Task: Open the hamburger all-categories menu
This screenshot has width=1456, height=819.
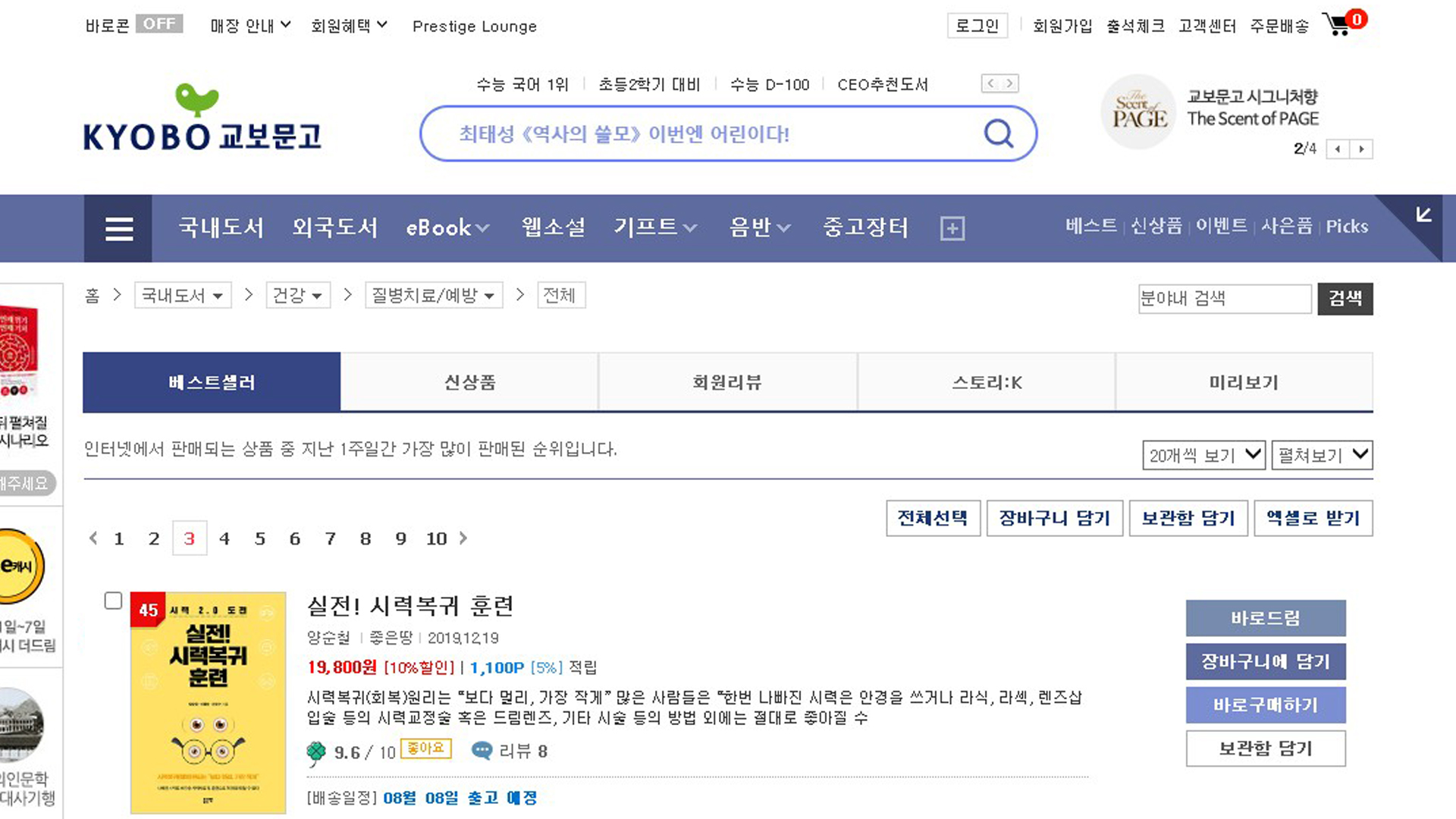Action: pyautogui.click(x=118, y=228)
